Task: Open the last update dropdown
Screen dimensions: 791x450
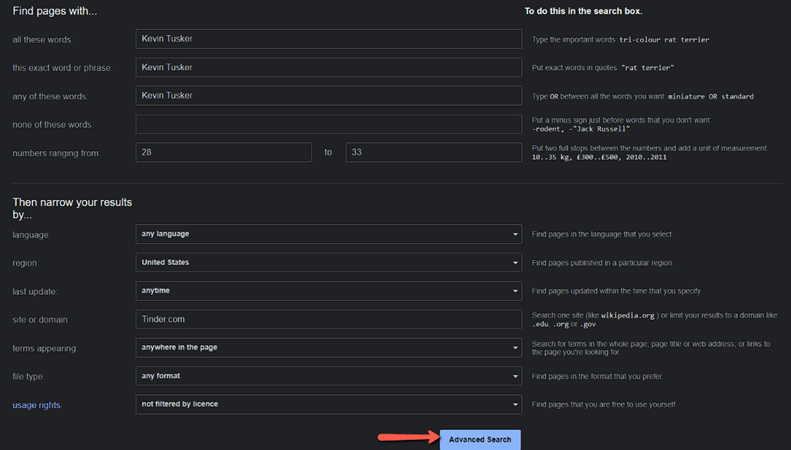Action: [328, 291]
